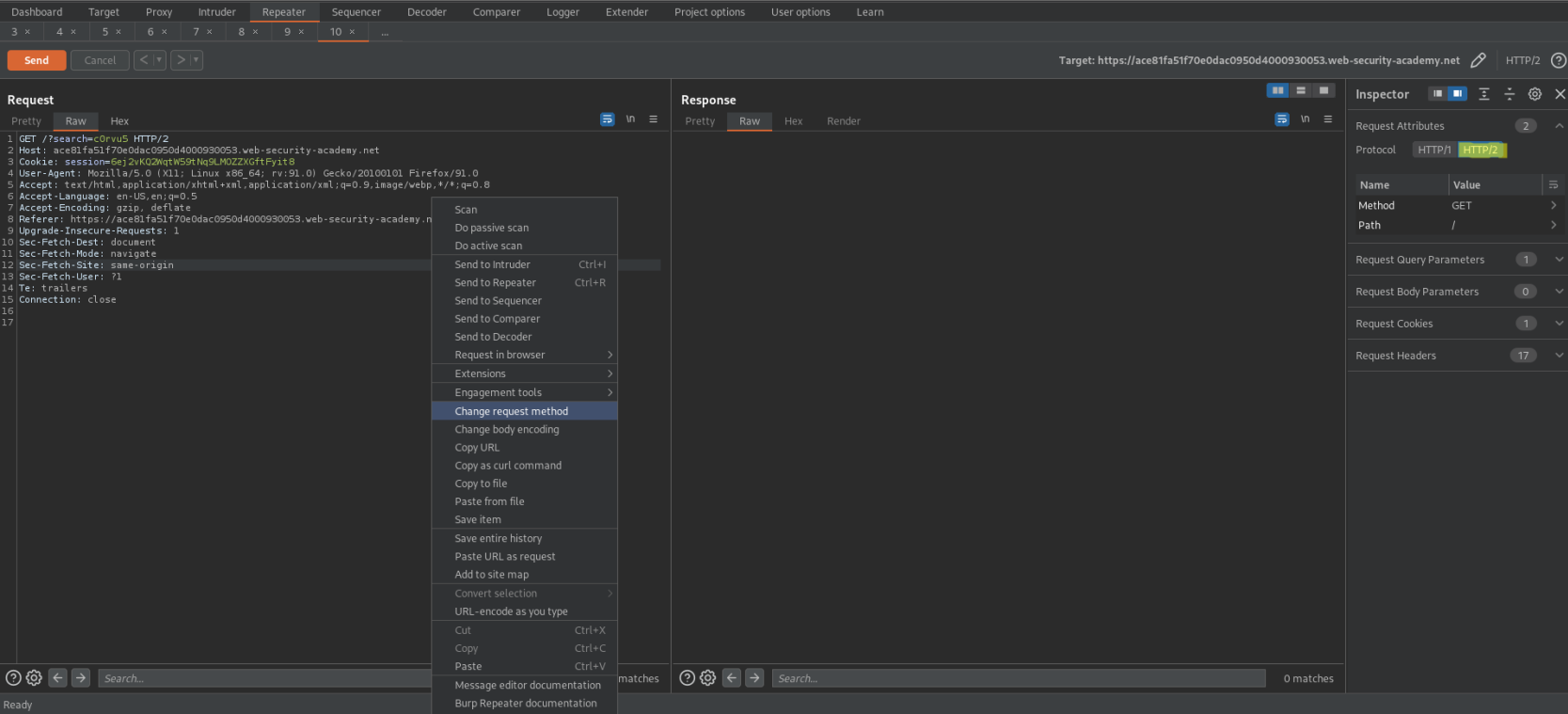The width and height of the screenshot is (1568, 714).
Task: Click the column settings icon next to Value header
Action: pyautogui.click(x=1553, y=184)
